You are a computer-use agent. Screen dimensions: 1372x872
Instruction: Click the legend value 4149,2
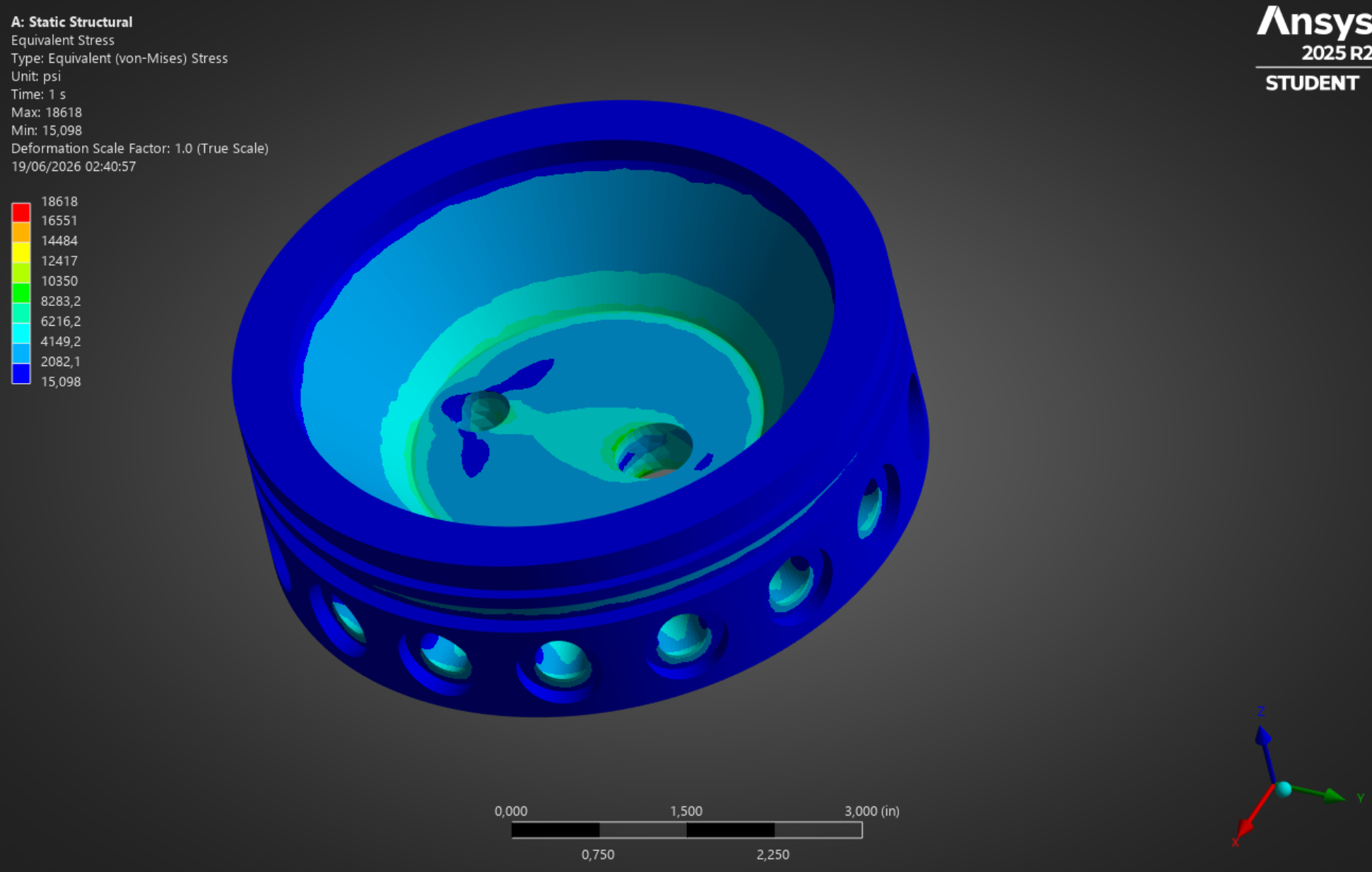point(61,341)
